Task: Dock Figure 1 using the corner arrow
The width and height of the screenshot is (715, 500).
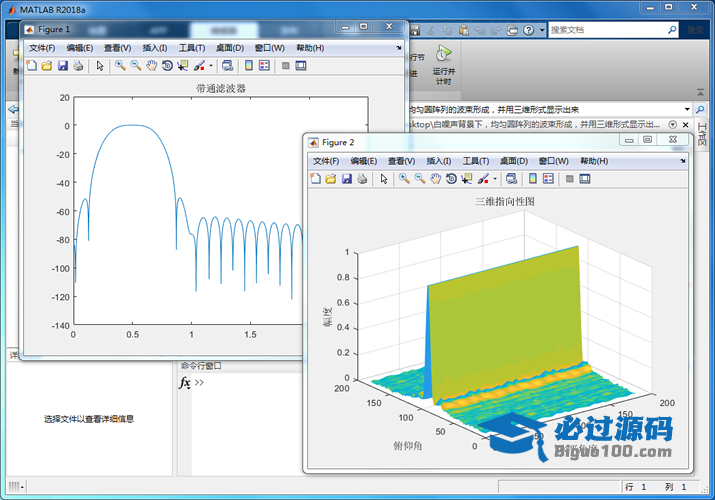Action: coord(399,47)
